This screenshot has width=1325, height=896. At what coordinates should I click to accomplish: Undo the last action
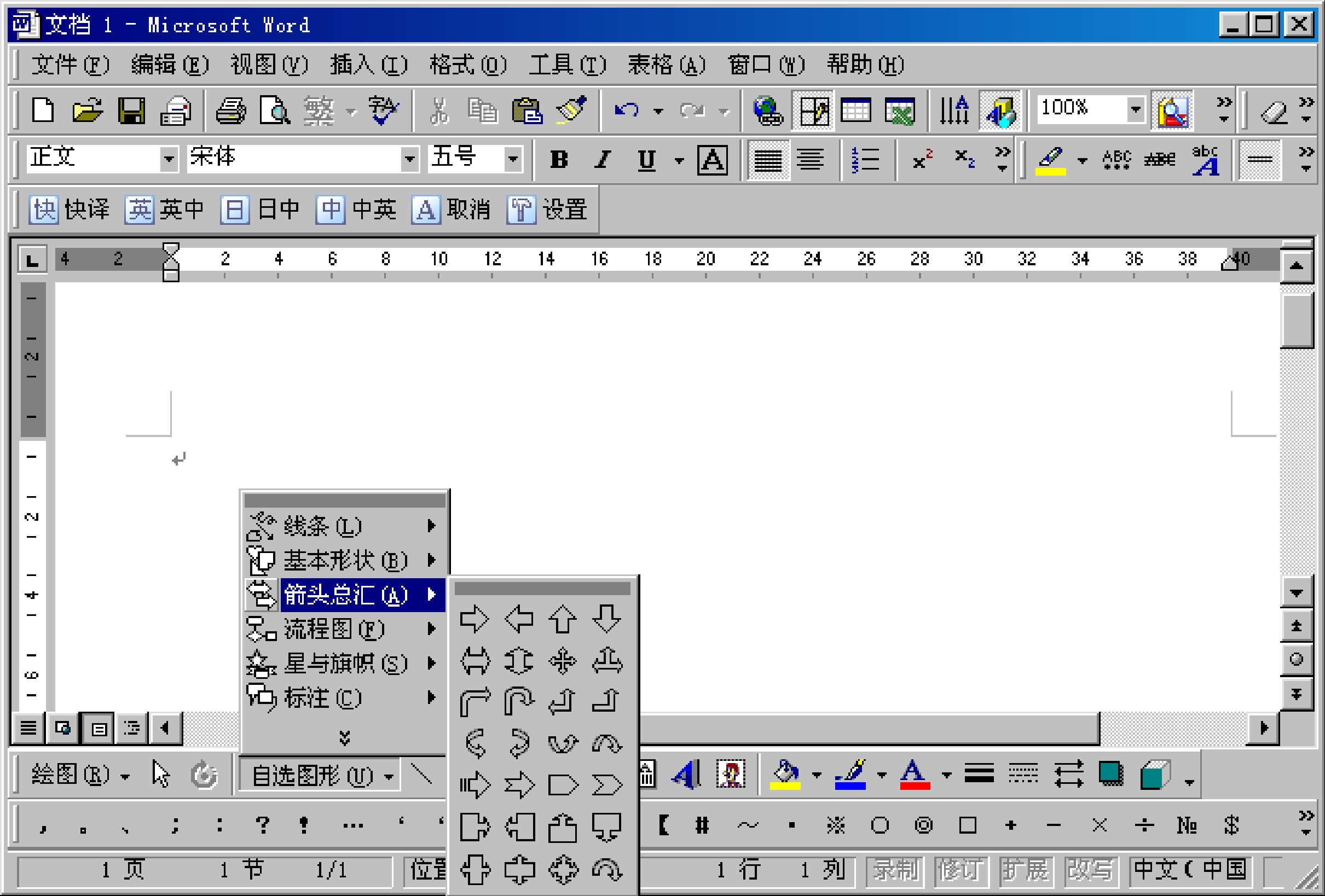tap(627, 110)
